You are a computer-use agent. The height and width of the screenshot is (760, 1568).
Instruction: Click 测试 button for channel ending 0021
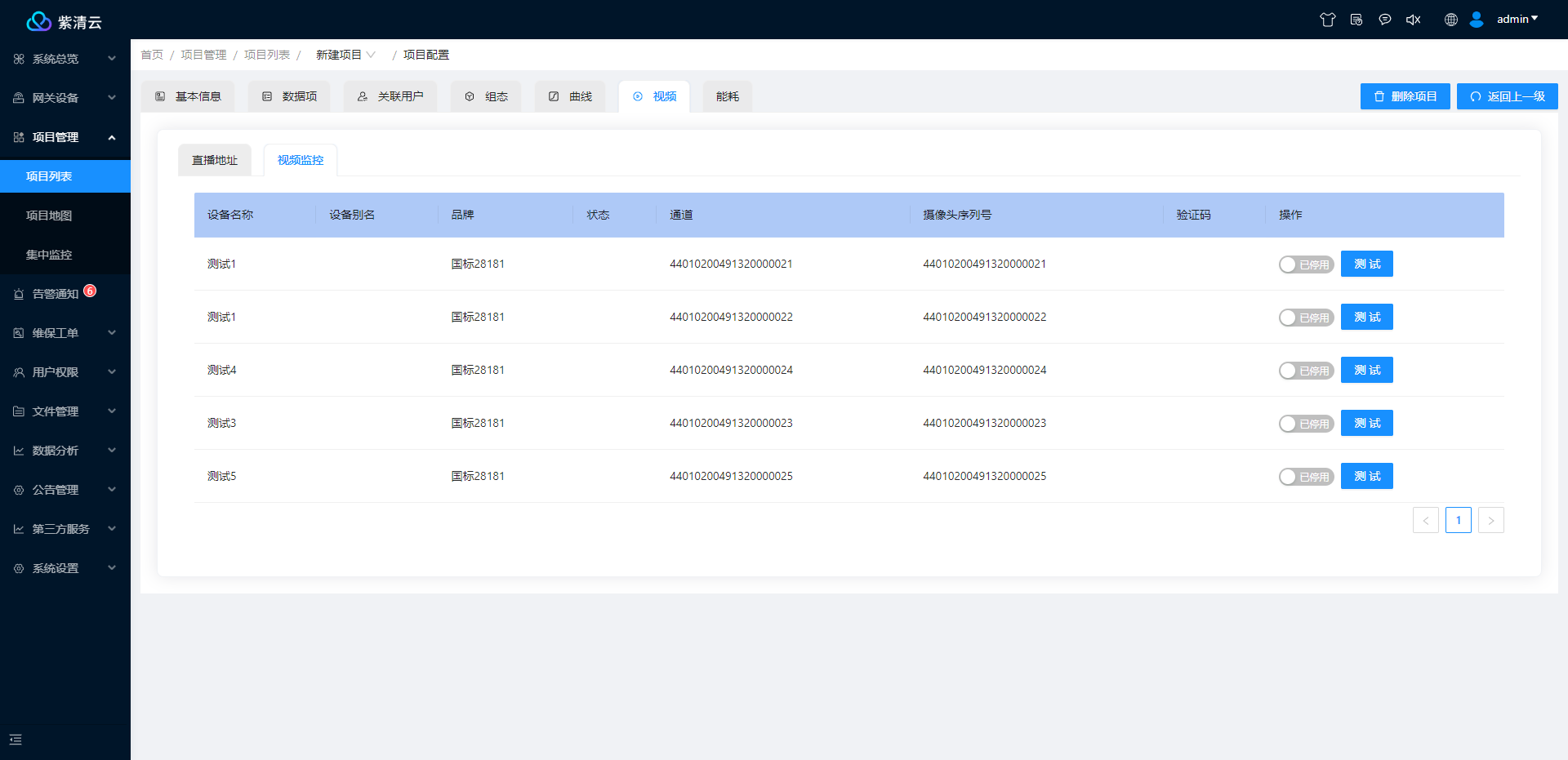[1367, 264]
